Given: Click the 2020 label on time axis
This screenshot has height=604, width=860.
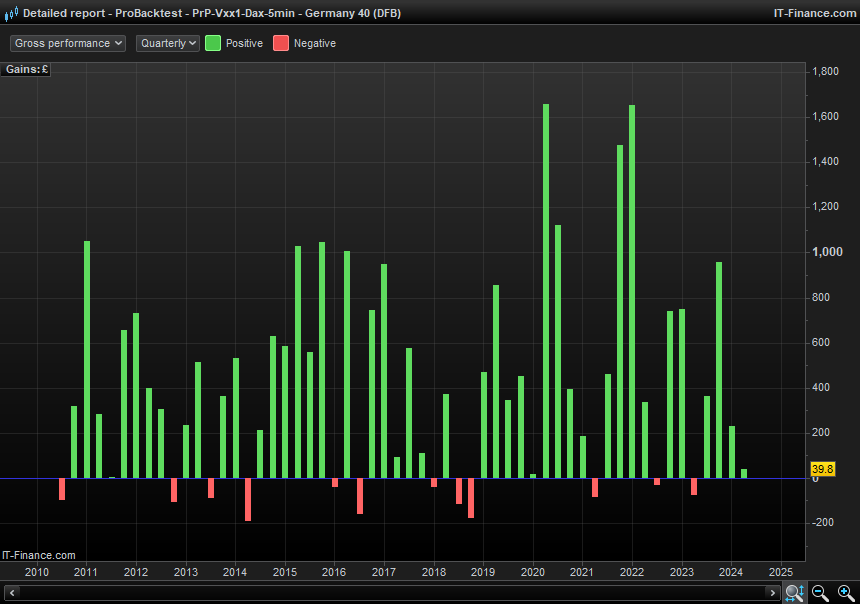Looking at the screenshot, I should point(532,572).
